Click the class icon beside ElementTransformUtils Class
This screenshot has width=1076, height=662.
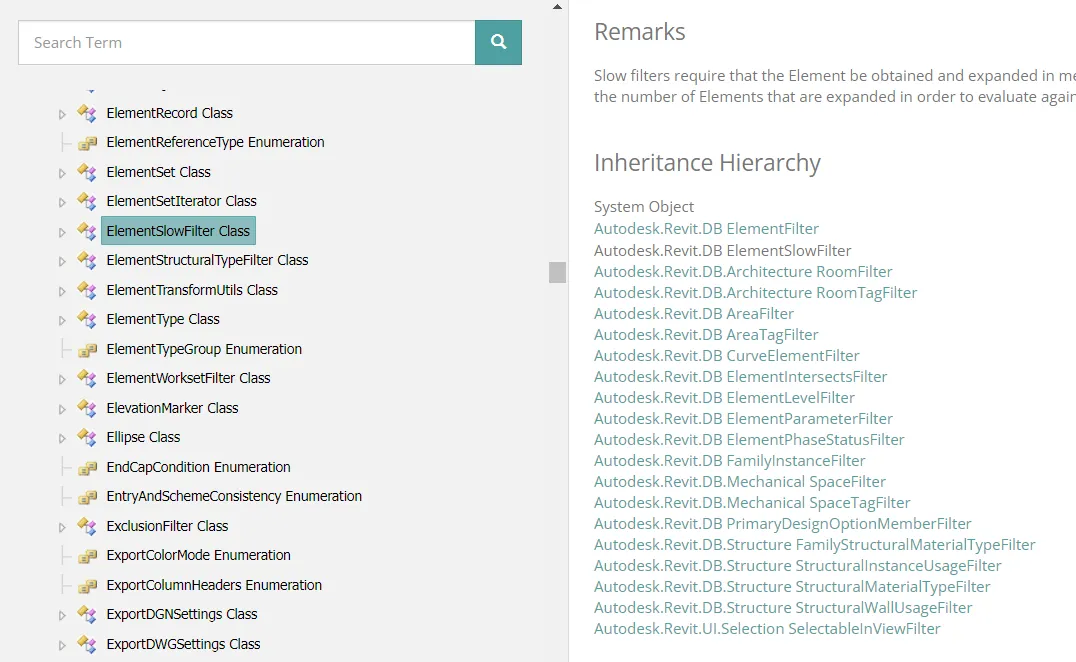click(x=86, y=290)
